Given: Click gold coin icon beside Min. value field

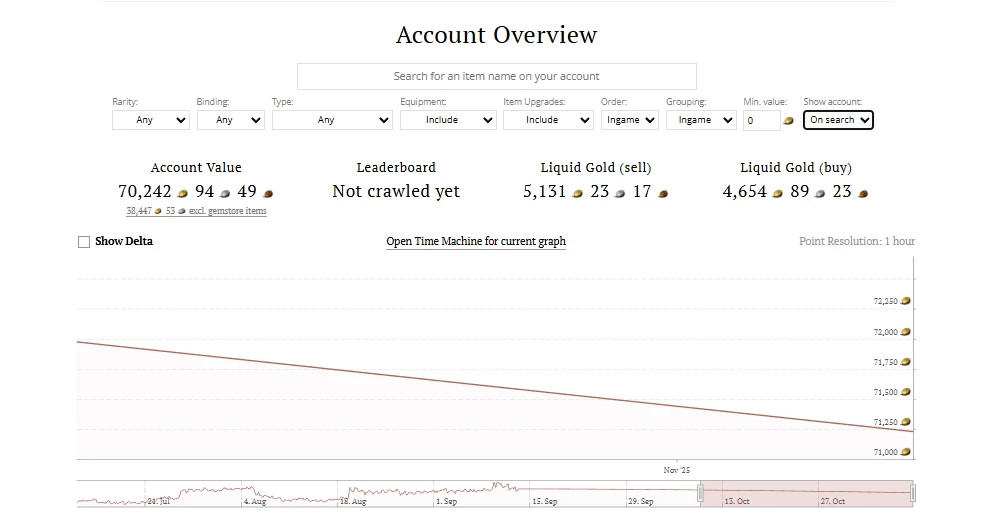Looking at the screenshot, I should pos(789,121).
